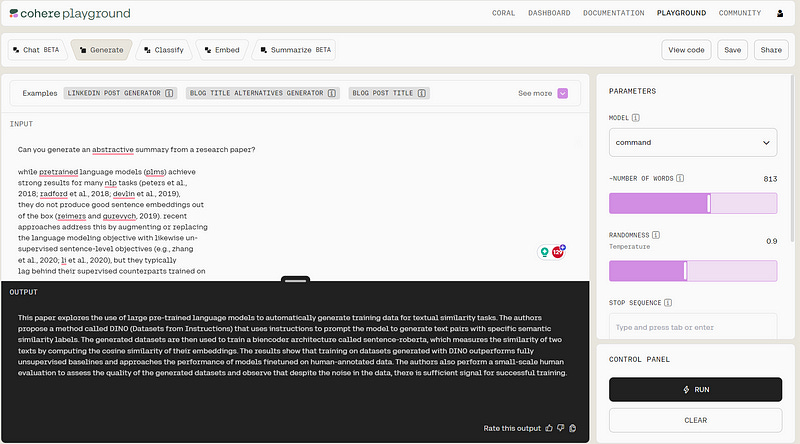Open the Summarize beta tab
800x444 pixels.
click(x=295, y=50)
